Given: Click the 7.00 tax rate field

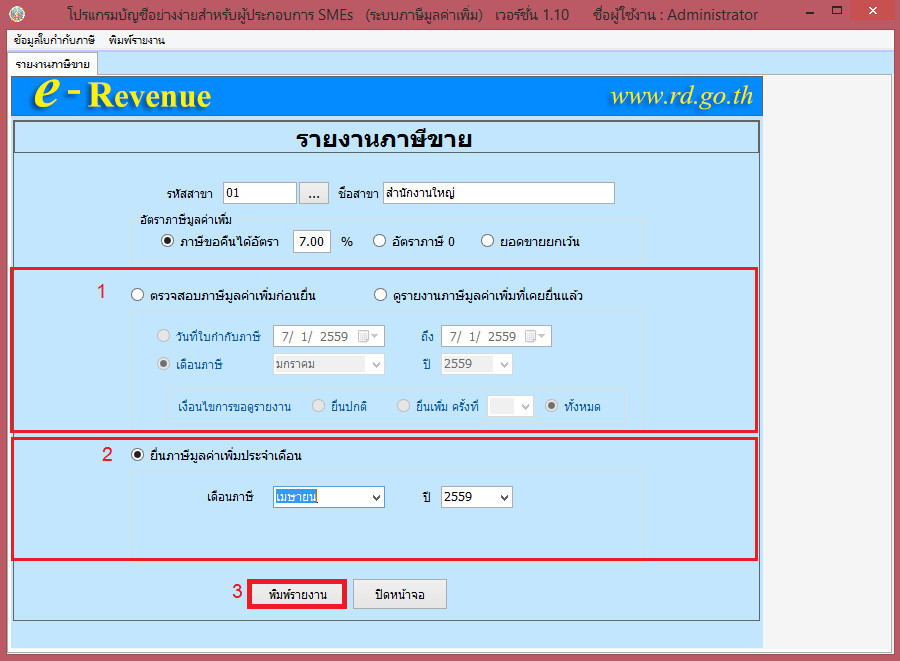Looking at the screenshot, I should point(312,242).
